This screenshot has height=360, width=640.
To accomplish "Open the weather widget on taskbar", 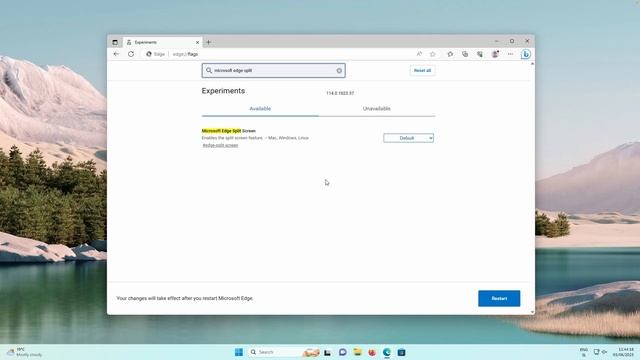I will [x=24, y=352].
